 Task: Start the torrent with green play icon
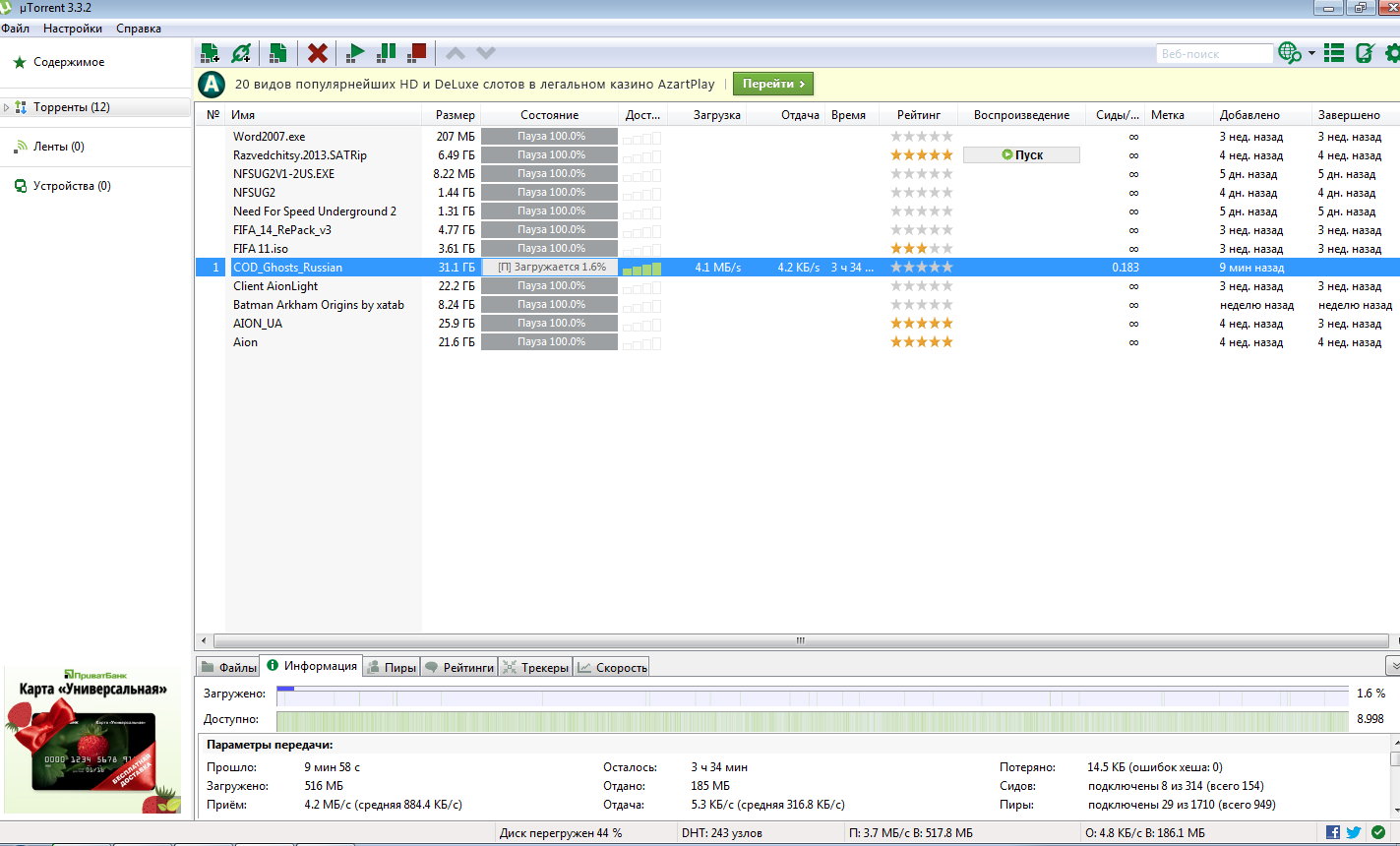click(356, 53)
